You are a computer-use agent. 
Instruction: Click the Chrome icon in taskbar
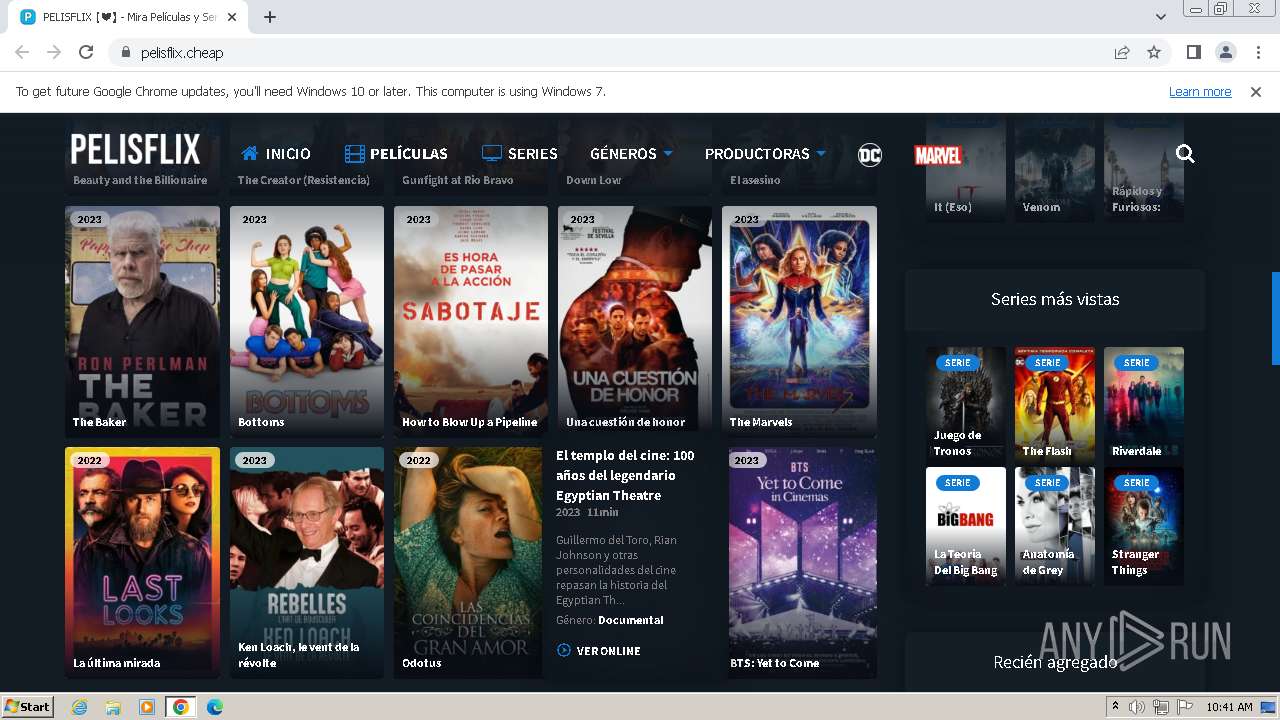point(180,707)
